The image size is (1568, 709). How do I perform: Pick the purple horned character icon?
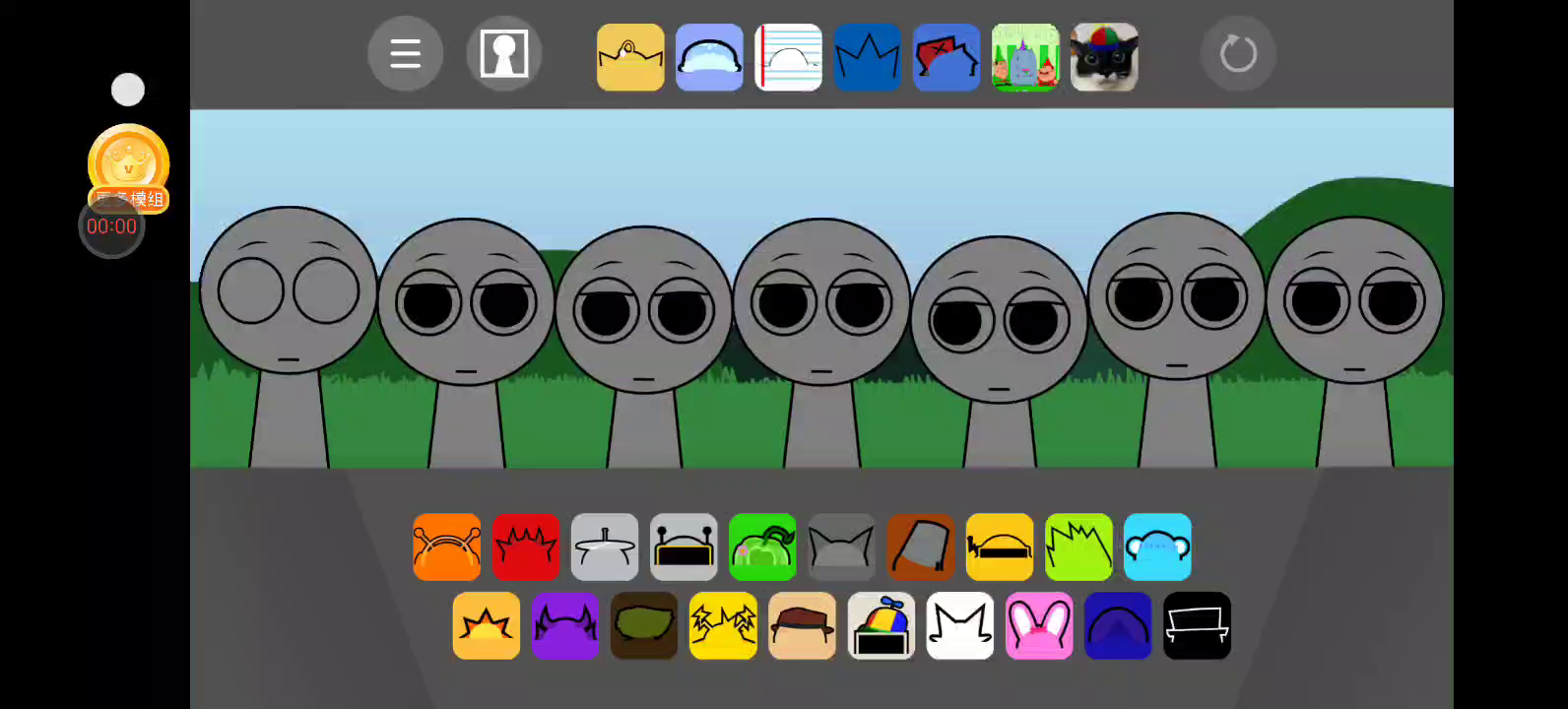click(x=565, y=625)
